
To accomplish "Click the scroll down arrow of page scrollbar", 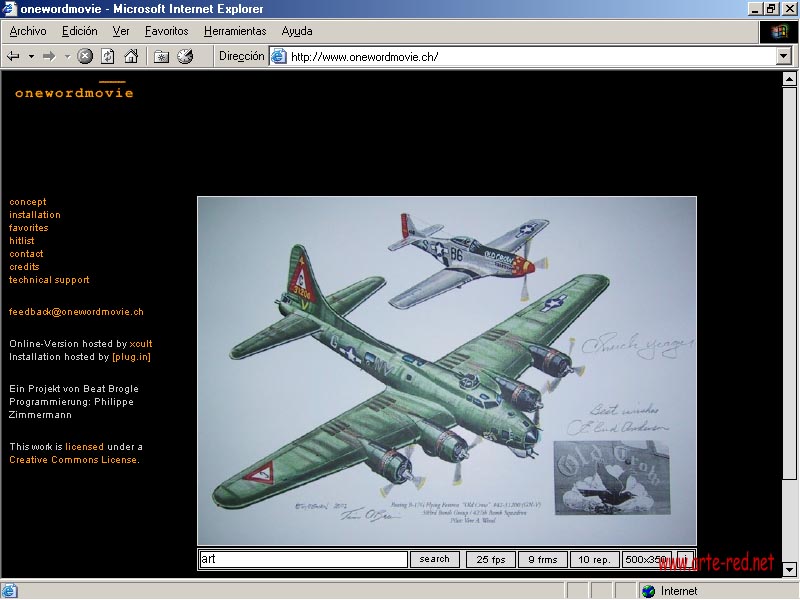I will pos(789,570).
